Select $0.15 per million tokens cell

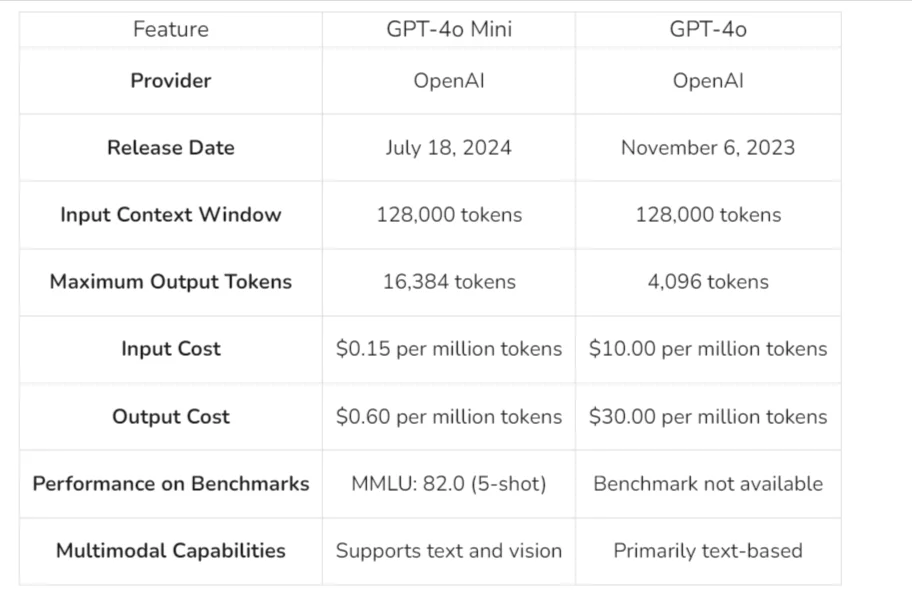(x=449, y=349)
